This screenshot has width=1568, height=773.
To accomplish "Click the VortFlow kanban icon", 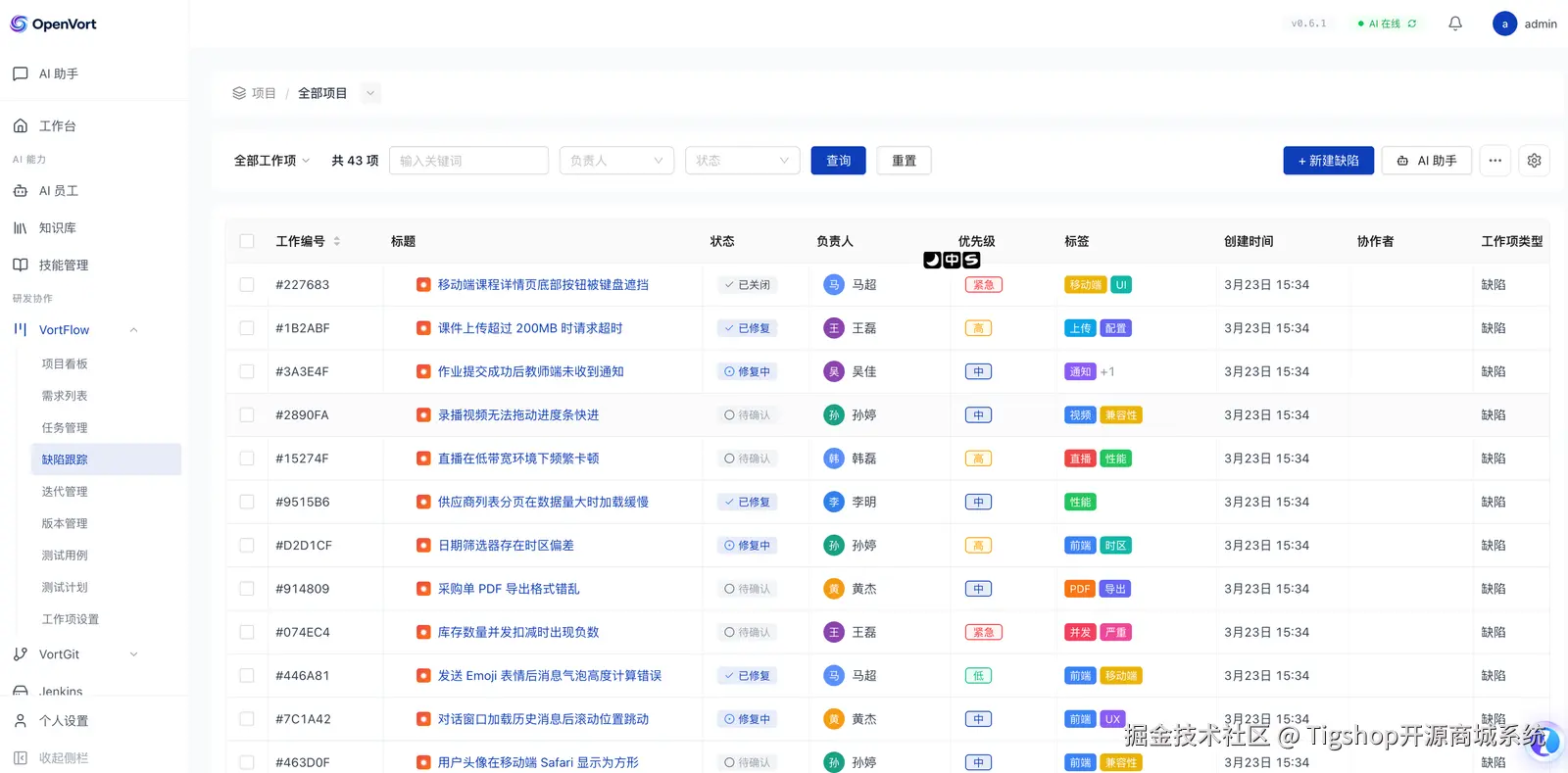I will click(x=20, y=329).
